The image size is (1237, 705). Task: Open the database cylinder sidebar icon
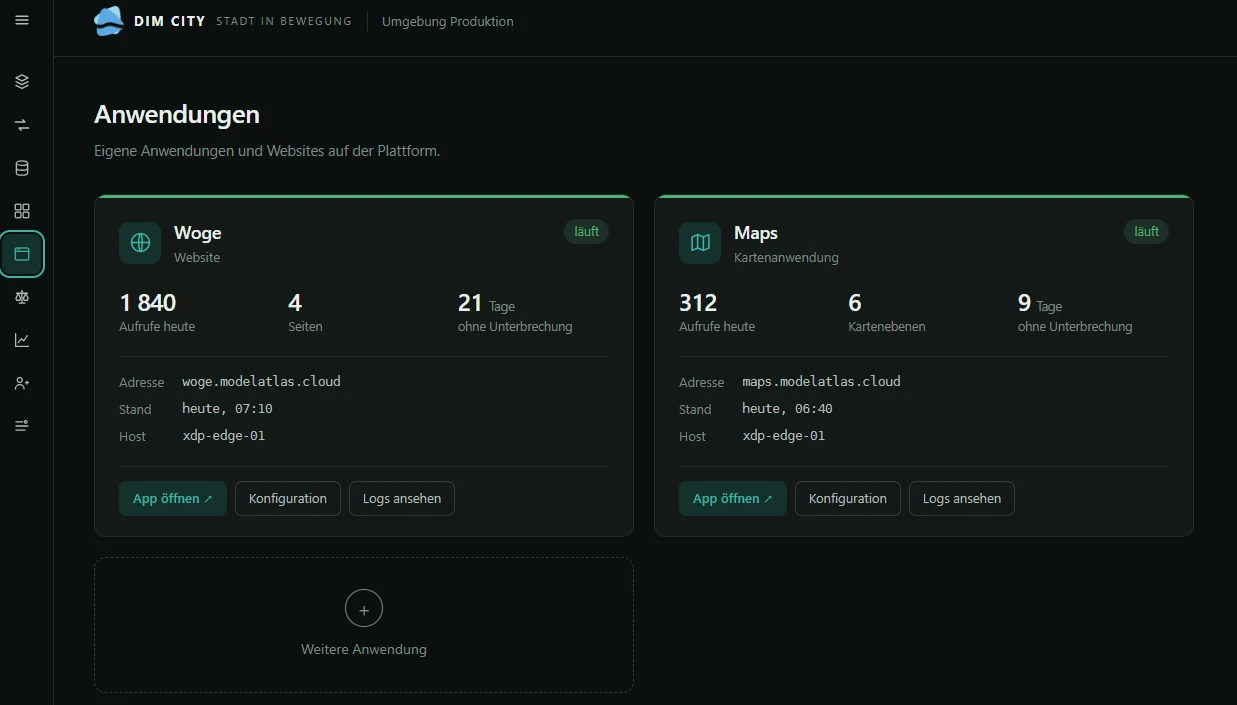[22, 168]
